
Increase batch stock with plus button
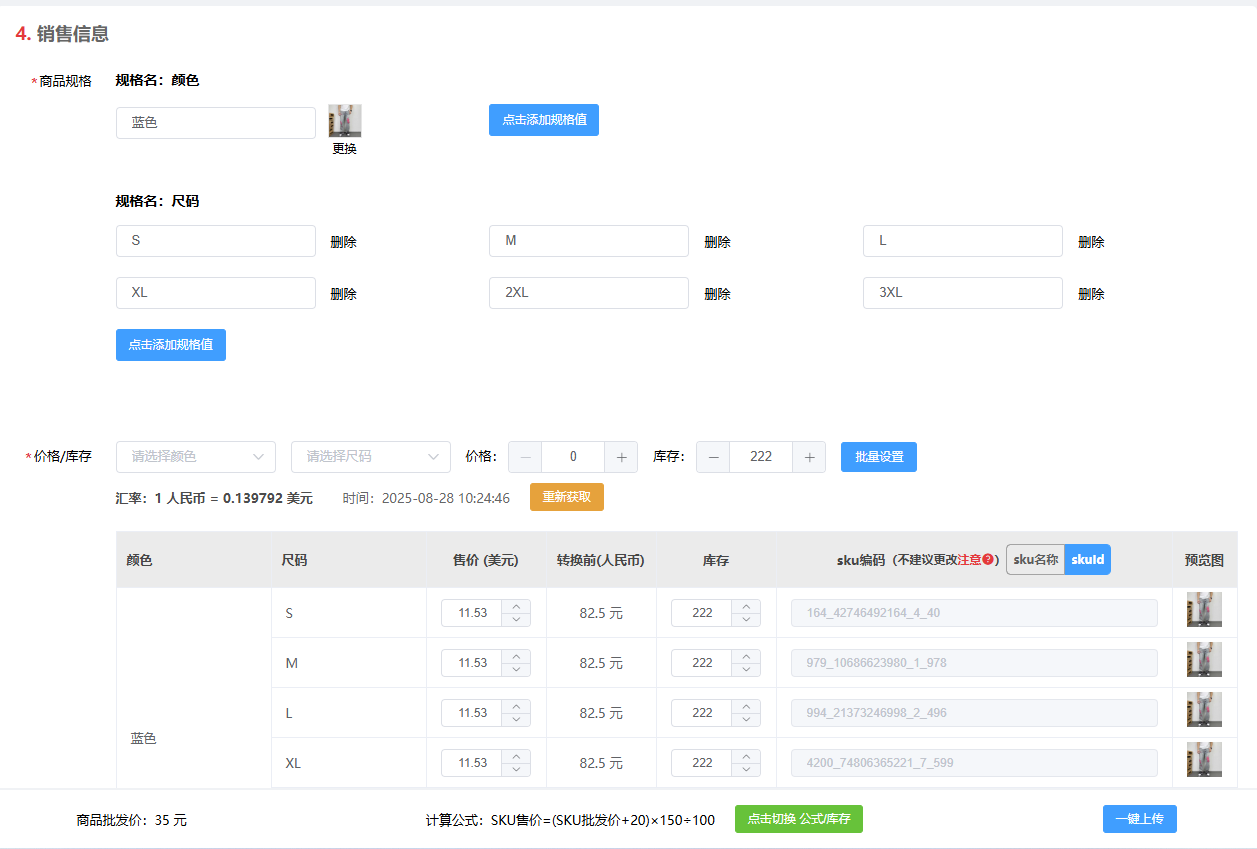pos(809,457)
